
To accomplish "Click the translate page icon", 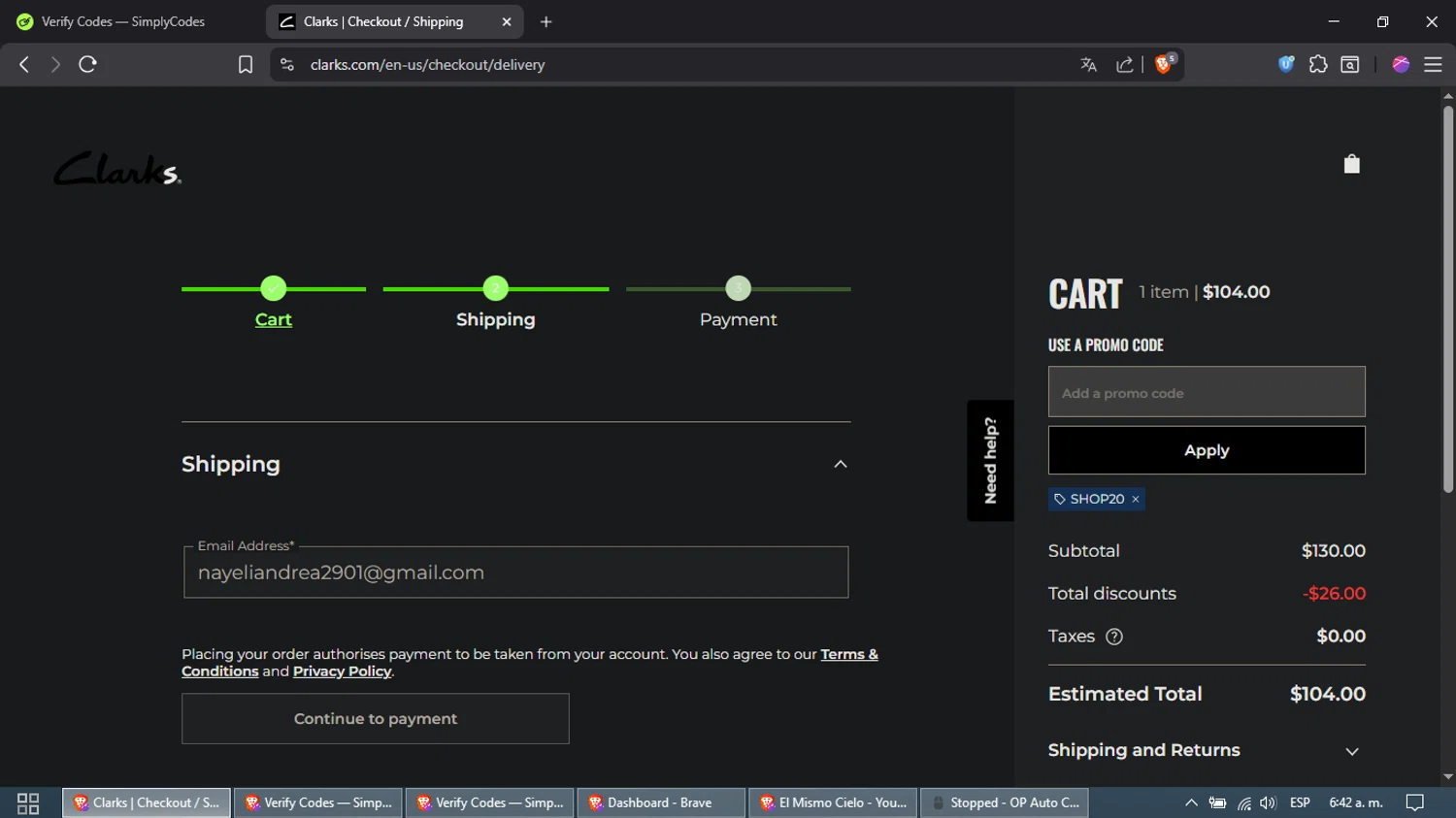I will click(1088, 64).
